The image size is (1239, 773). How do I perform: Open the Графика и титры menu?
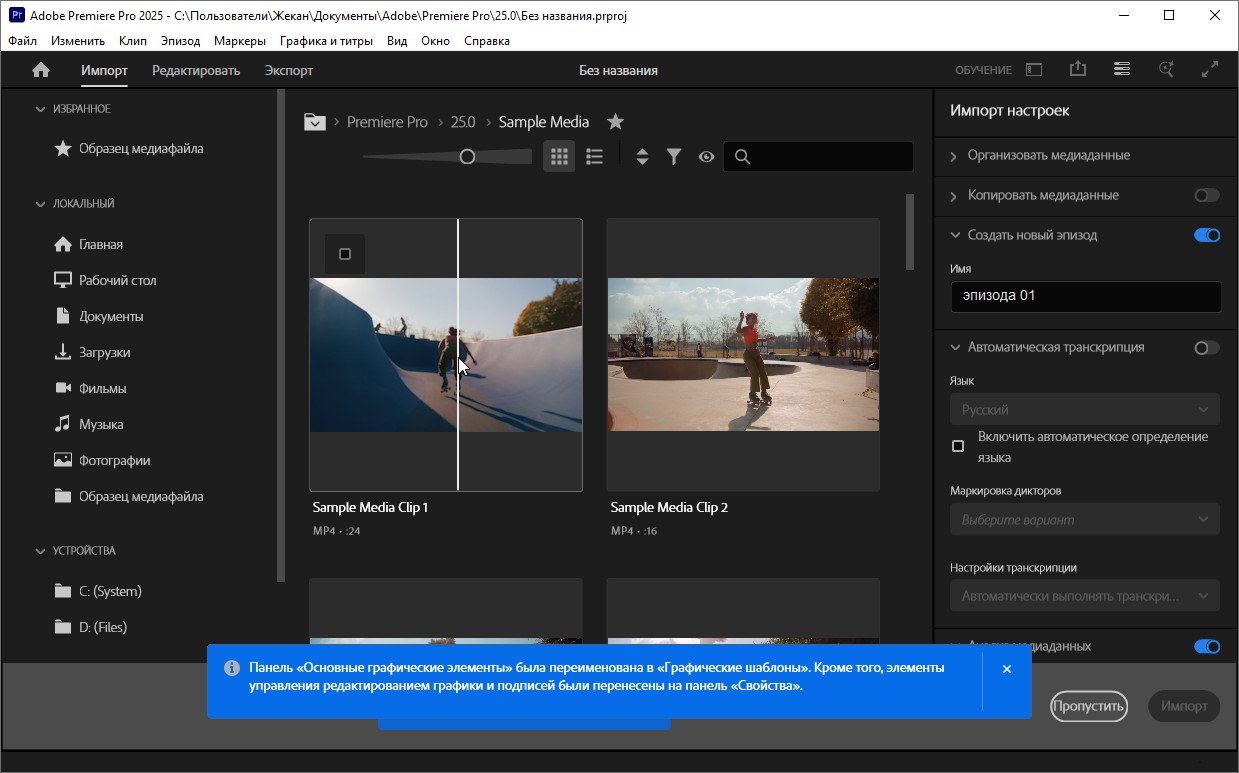[326, 41]
